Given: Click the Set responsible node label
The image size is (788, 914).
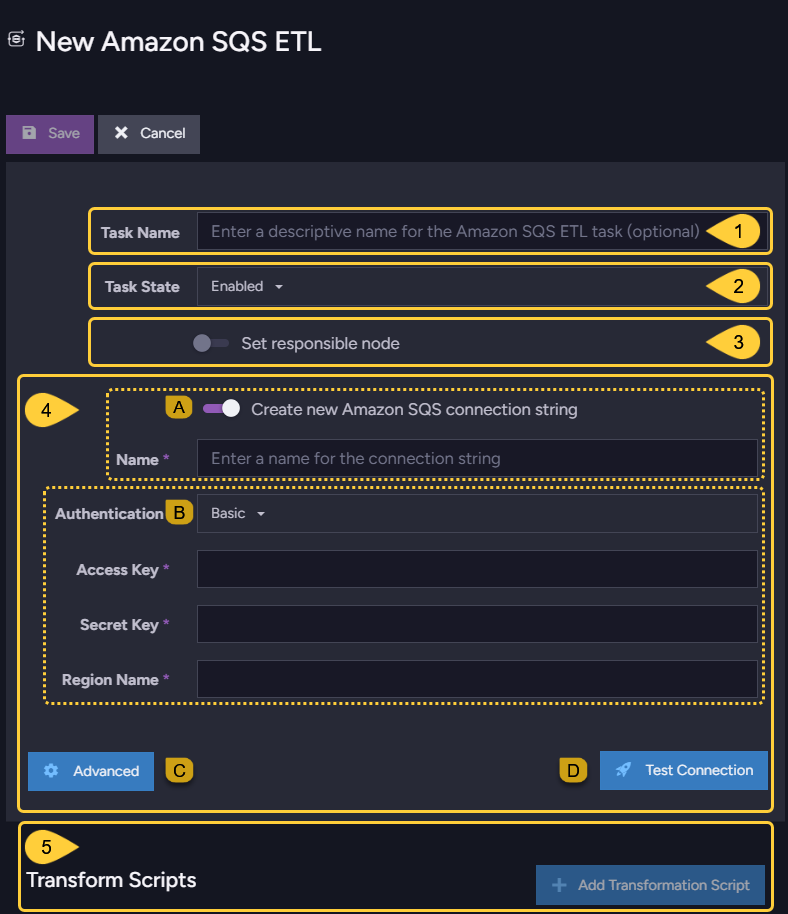Looking at the screenshot, I should (321, 343).
